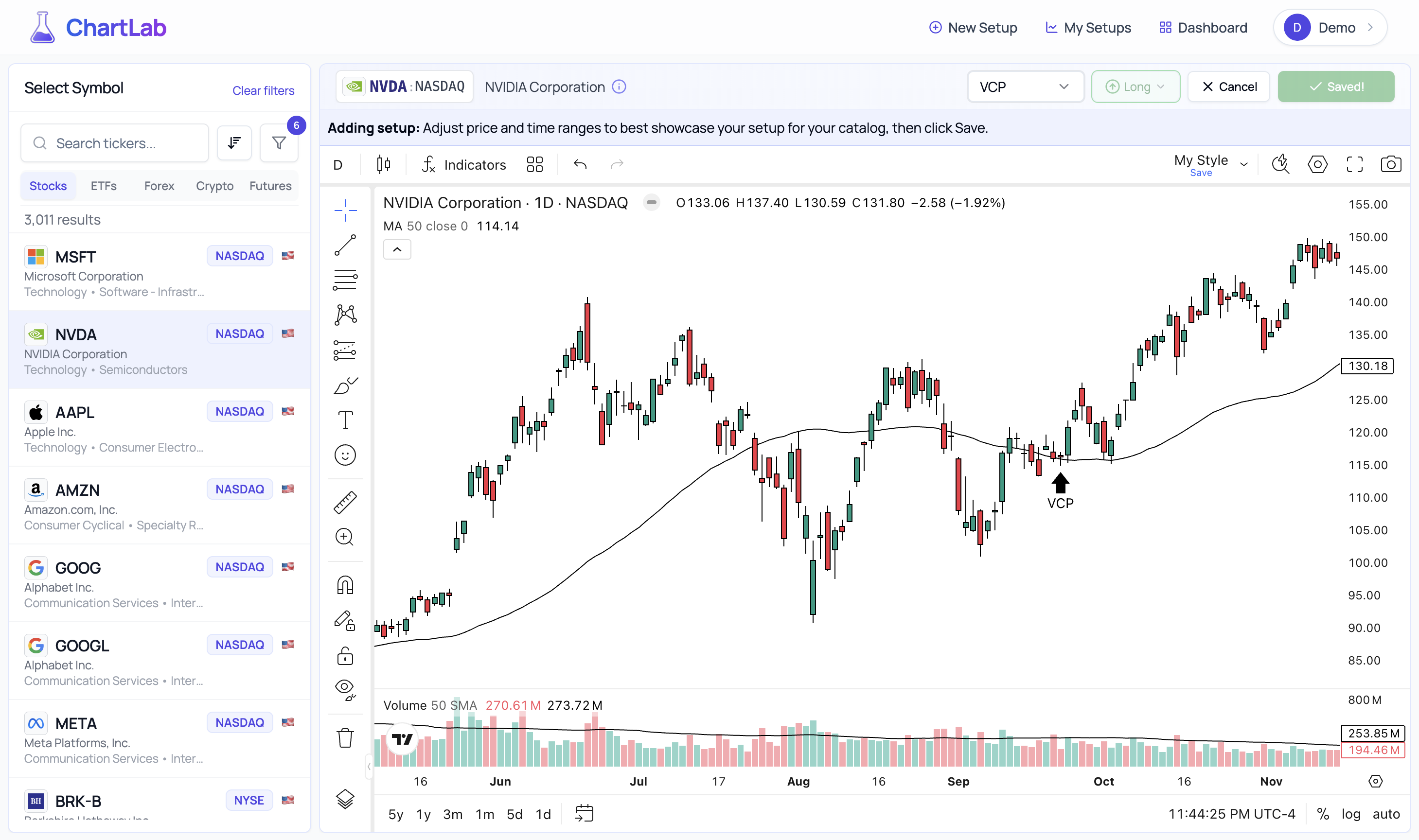Open the Fibonacci retracement tool
The width and height of the screenshot is (1419, 840).
point(345,280)
